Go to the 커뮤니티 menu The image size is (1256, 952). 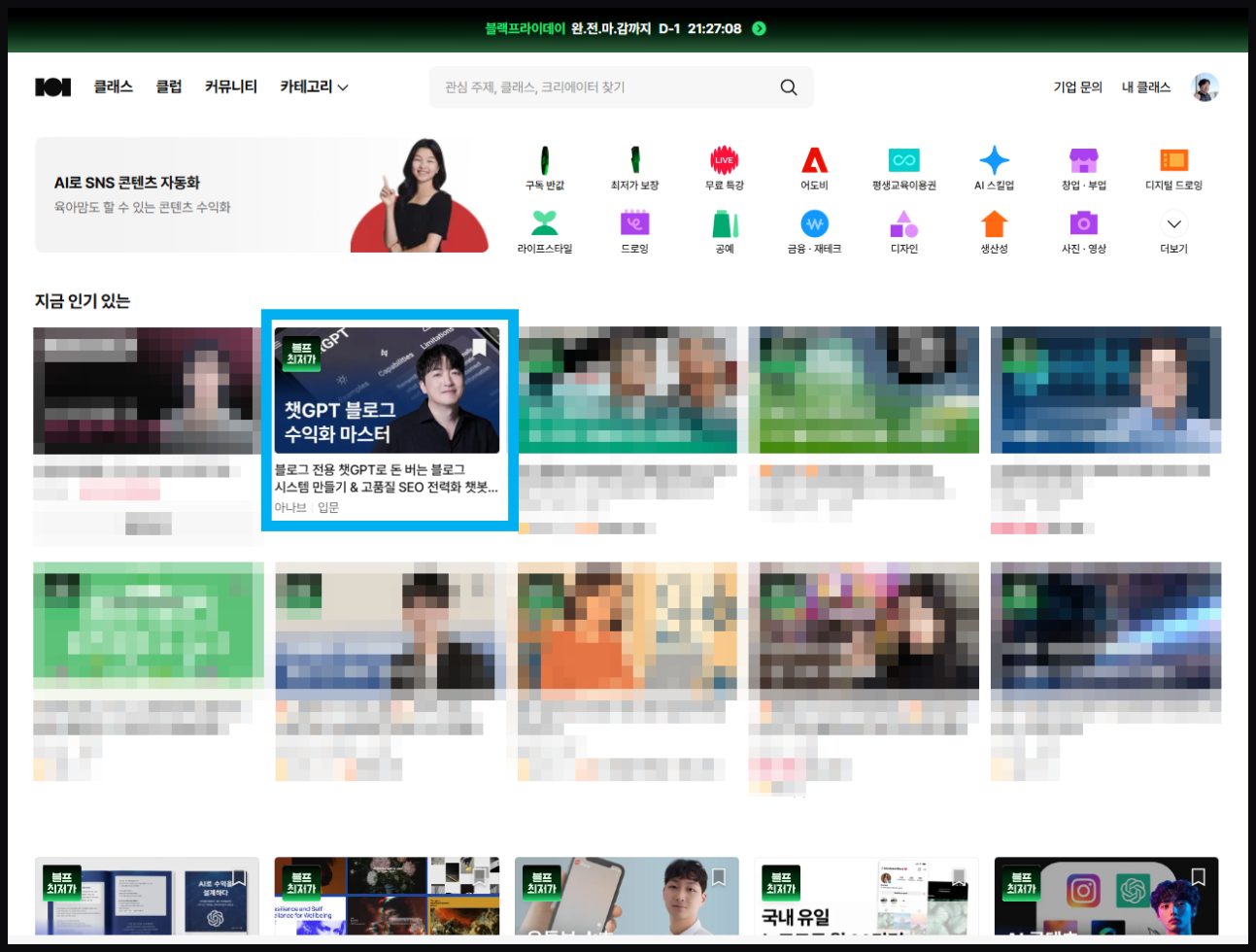(x=231, y=87)
